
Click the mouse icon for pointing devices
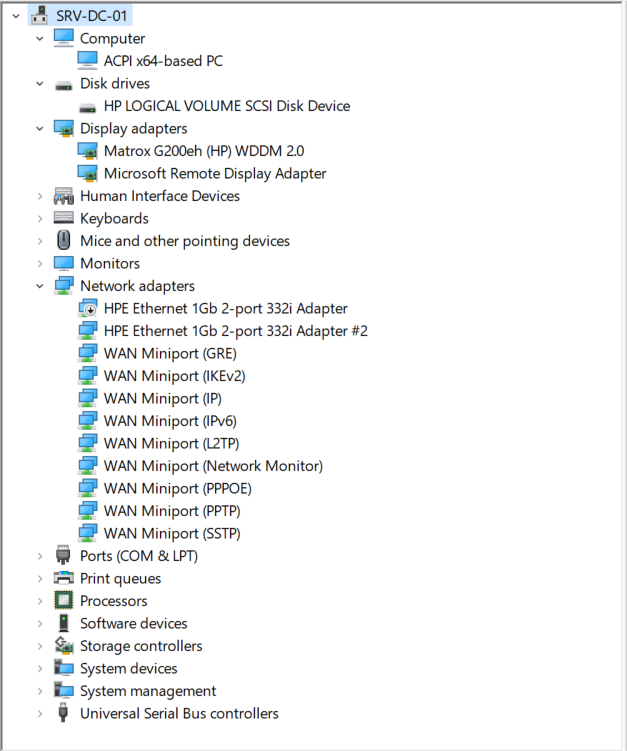pyautogui.click(x=63, y=240)
